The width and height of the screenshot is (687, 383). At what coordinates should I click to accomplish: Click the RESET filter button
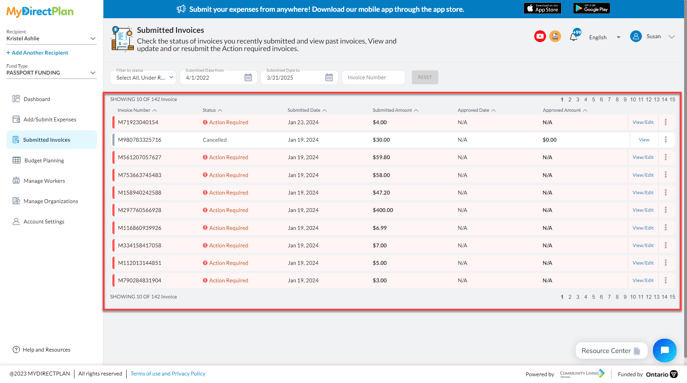point(425,77)
